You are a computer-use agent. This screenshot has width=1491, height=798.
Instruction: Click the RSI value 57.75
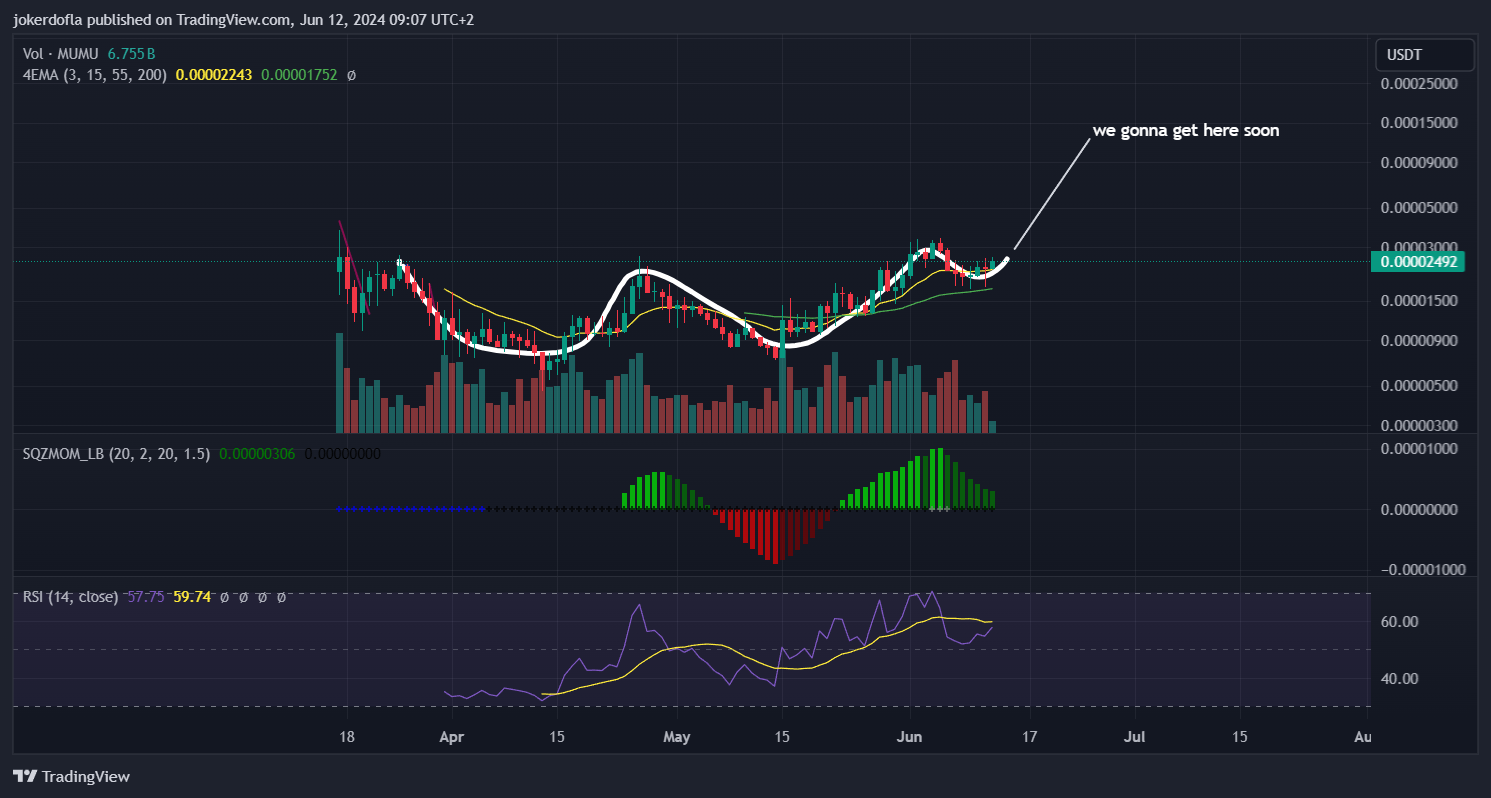(x=146, y=597)
